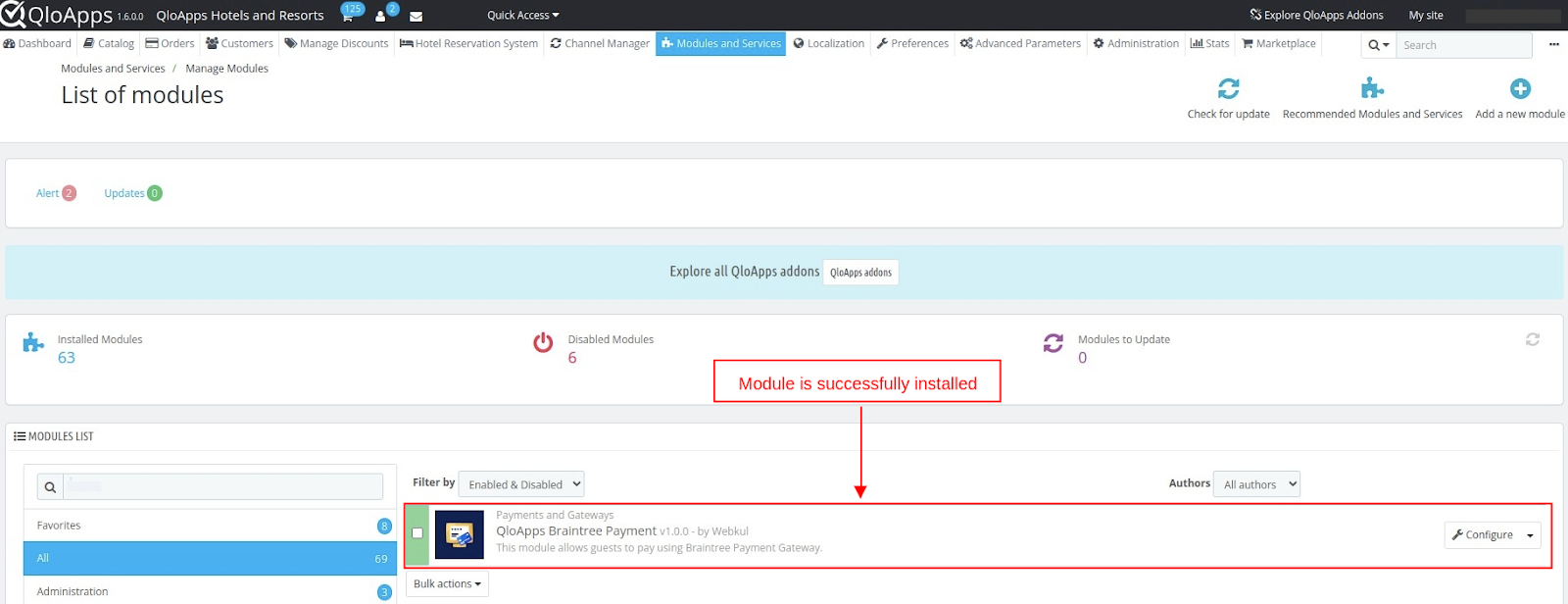Click the Alert link with badge

[x=56, y=193]
